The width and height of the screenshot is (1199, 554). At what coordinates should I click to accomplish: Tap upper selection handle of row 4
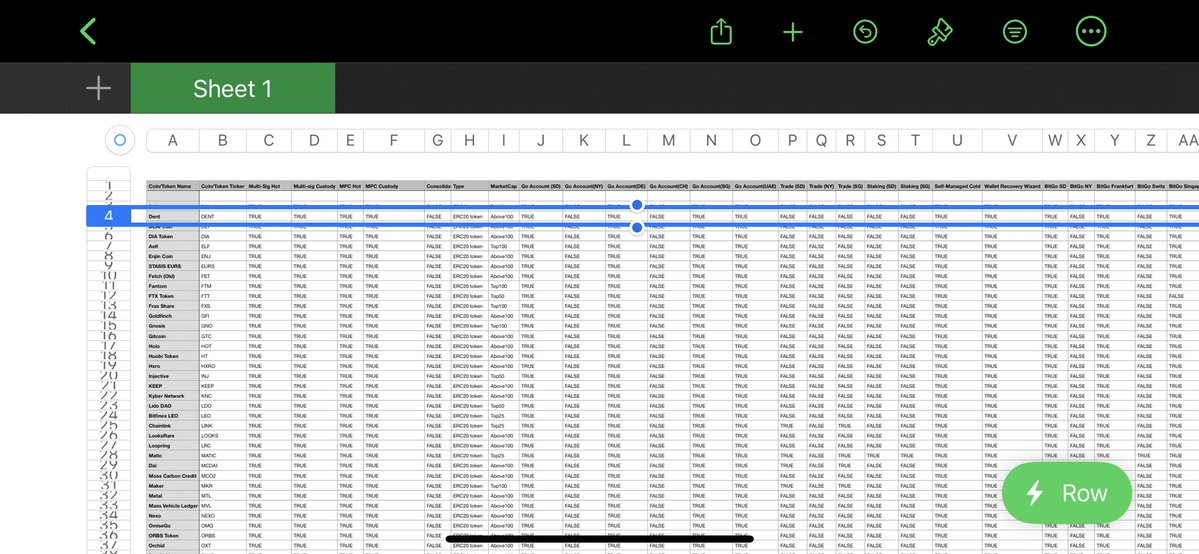click(637, 205)
